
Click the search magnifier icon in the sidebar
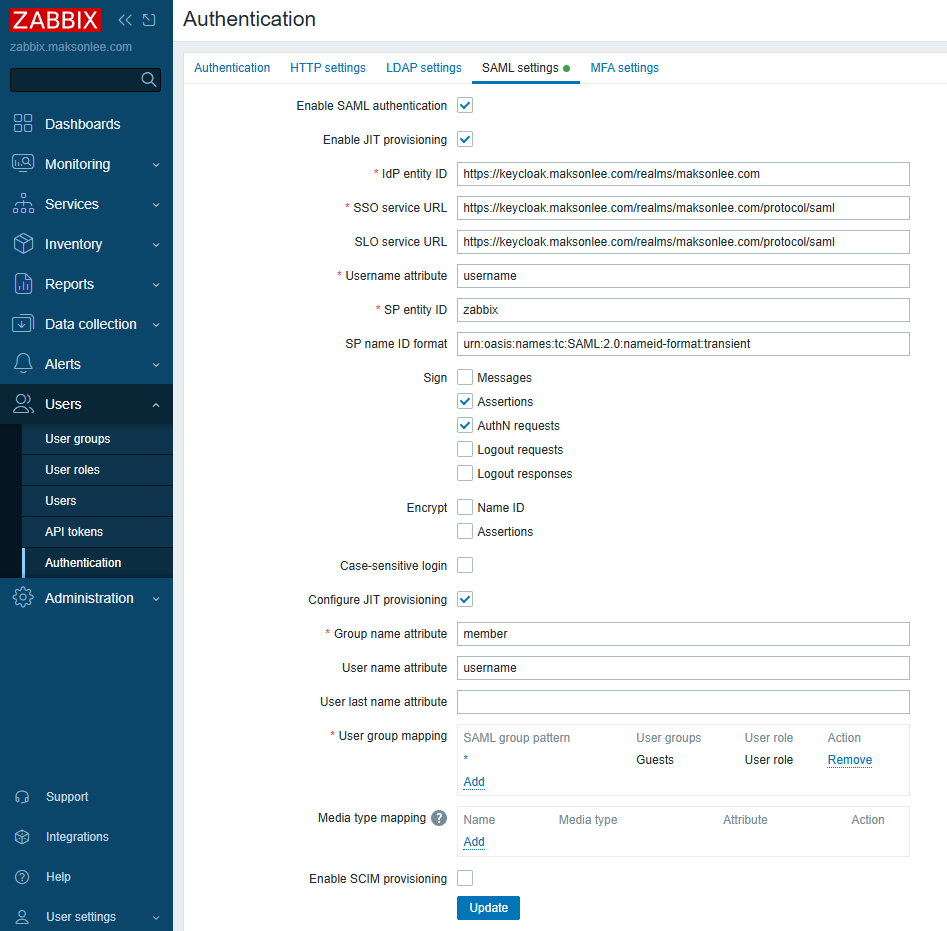(x=149, y=79)
